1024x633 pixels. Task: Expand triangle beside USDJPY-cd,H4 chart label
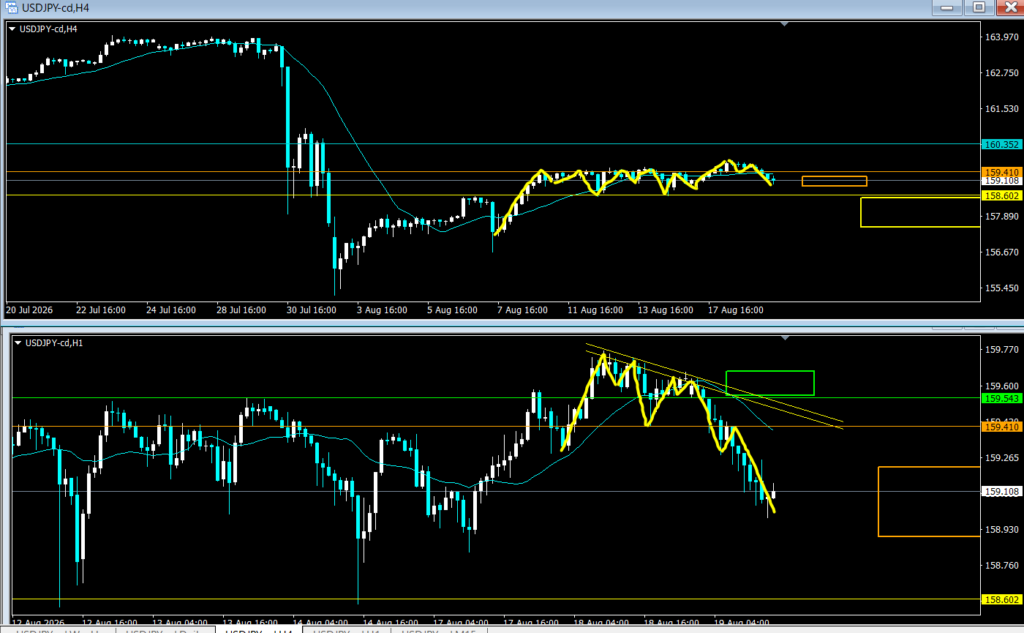point(12,29)
